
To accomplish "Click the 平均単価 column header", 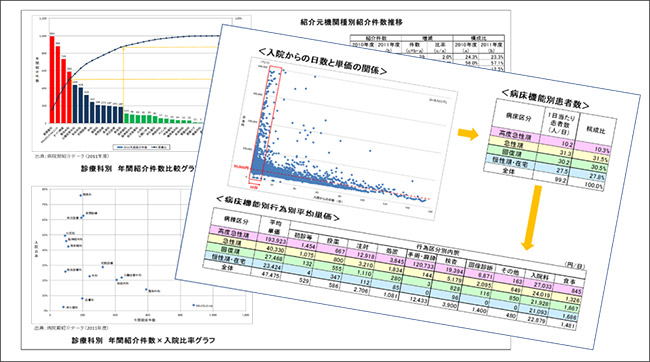I will click(274, 227).
